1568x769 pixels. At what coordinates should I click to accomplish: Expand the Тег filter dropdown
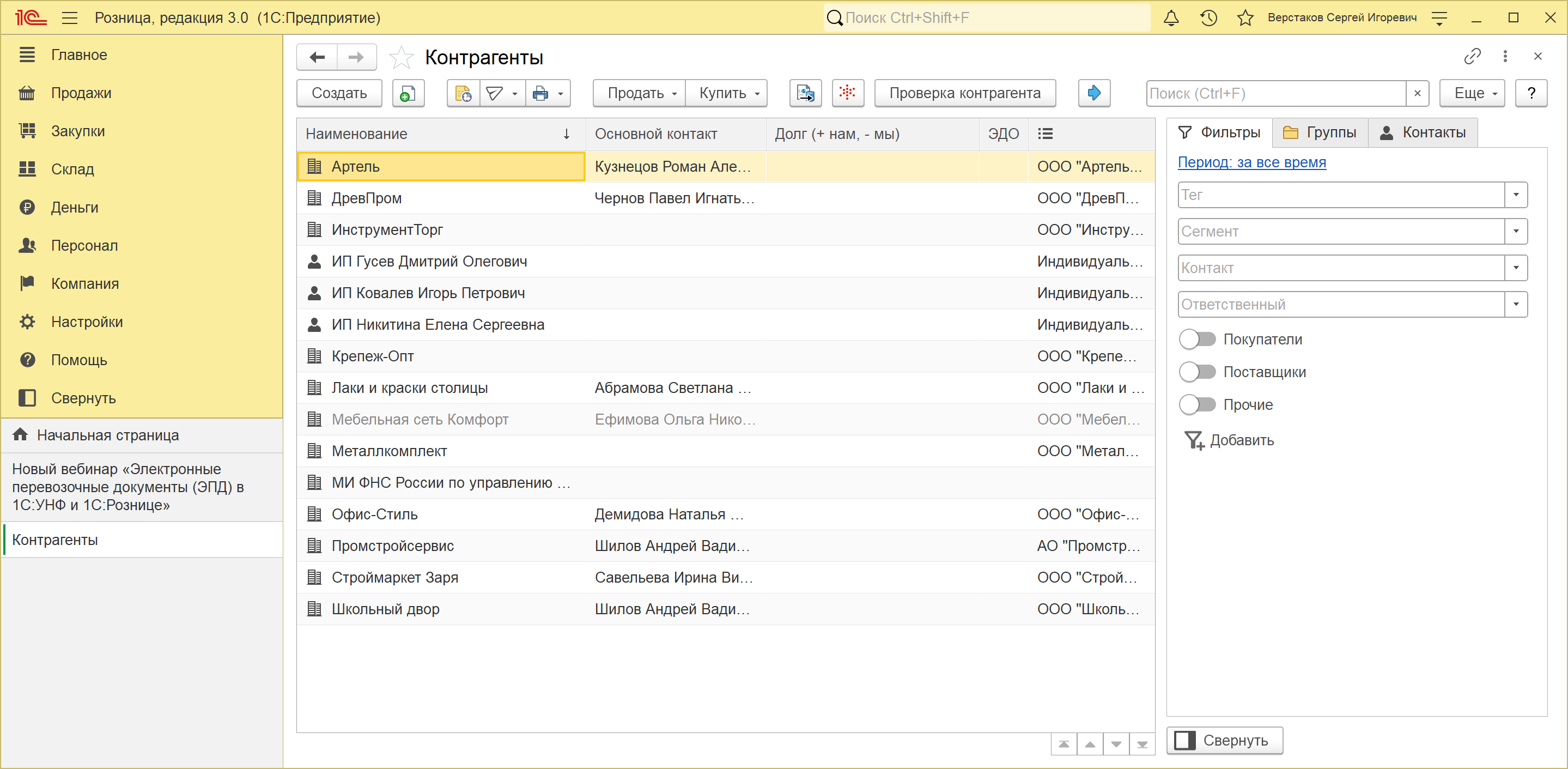click(1516, 195)
